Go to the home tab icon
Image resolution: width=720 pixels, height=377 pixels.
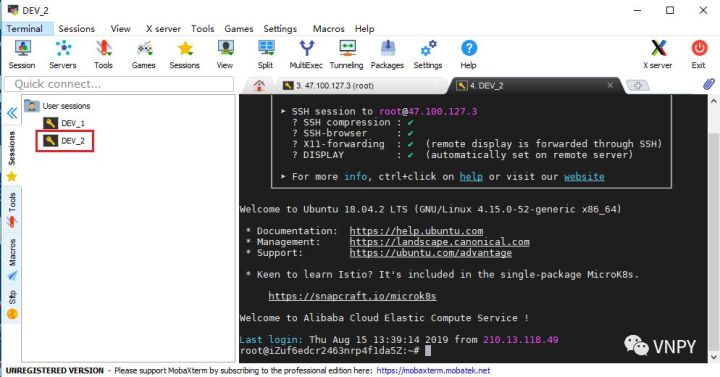click(259, 85)
